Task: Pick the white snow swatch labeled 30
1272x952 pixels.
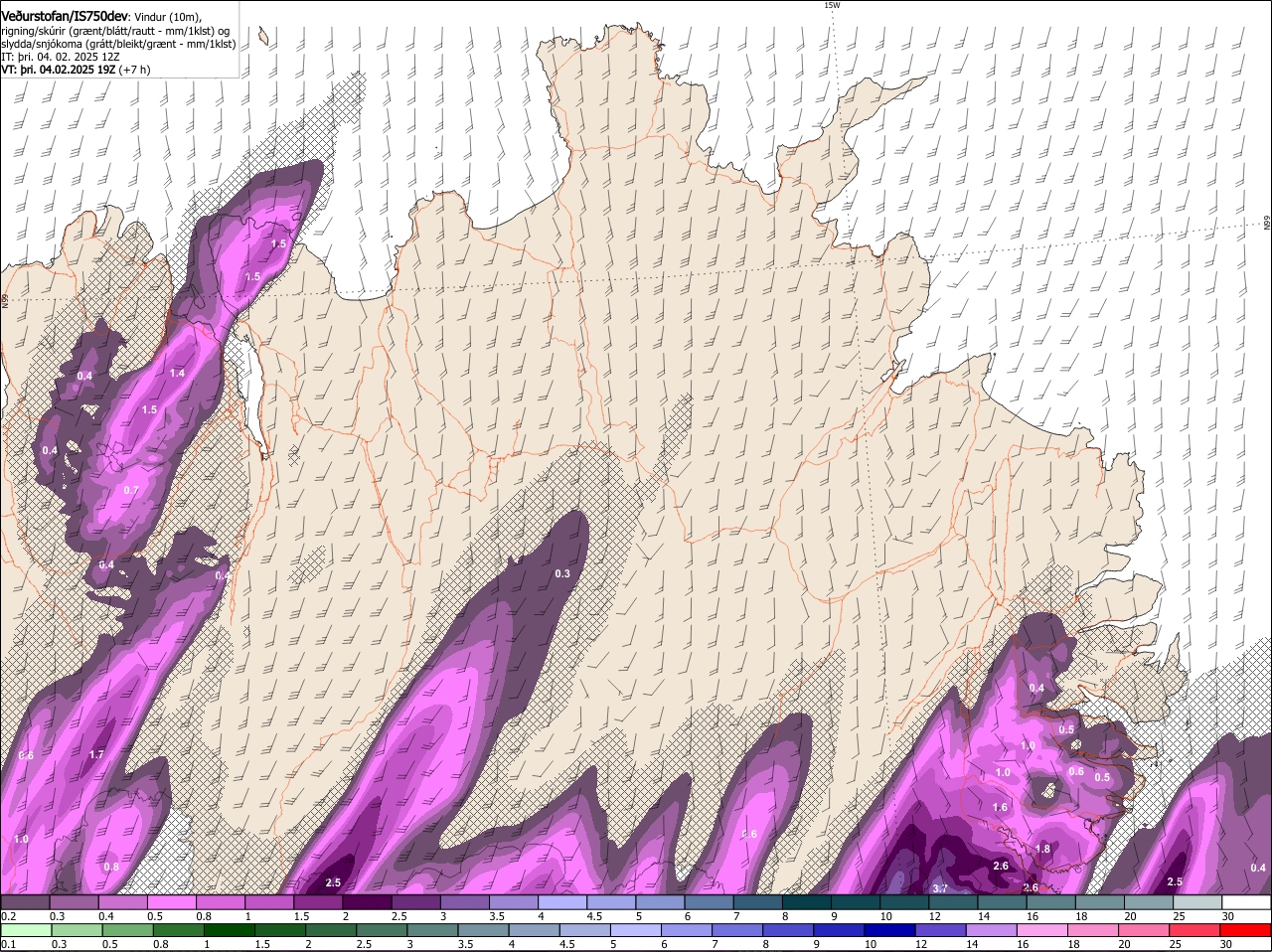Action: coord(1247,902)
